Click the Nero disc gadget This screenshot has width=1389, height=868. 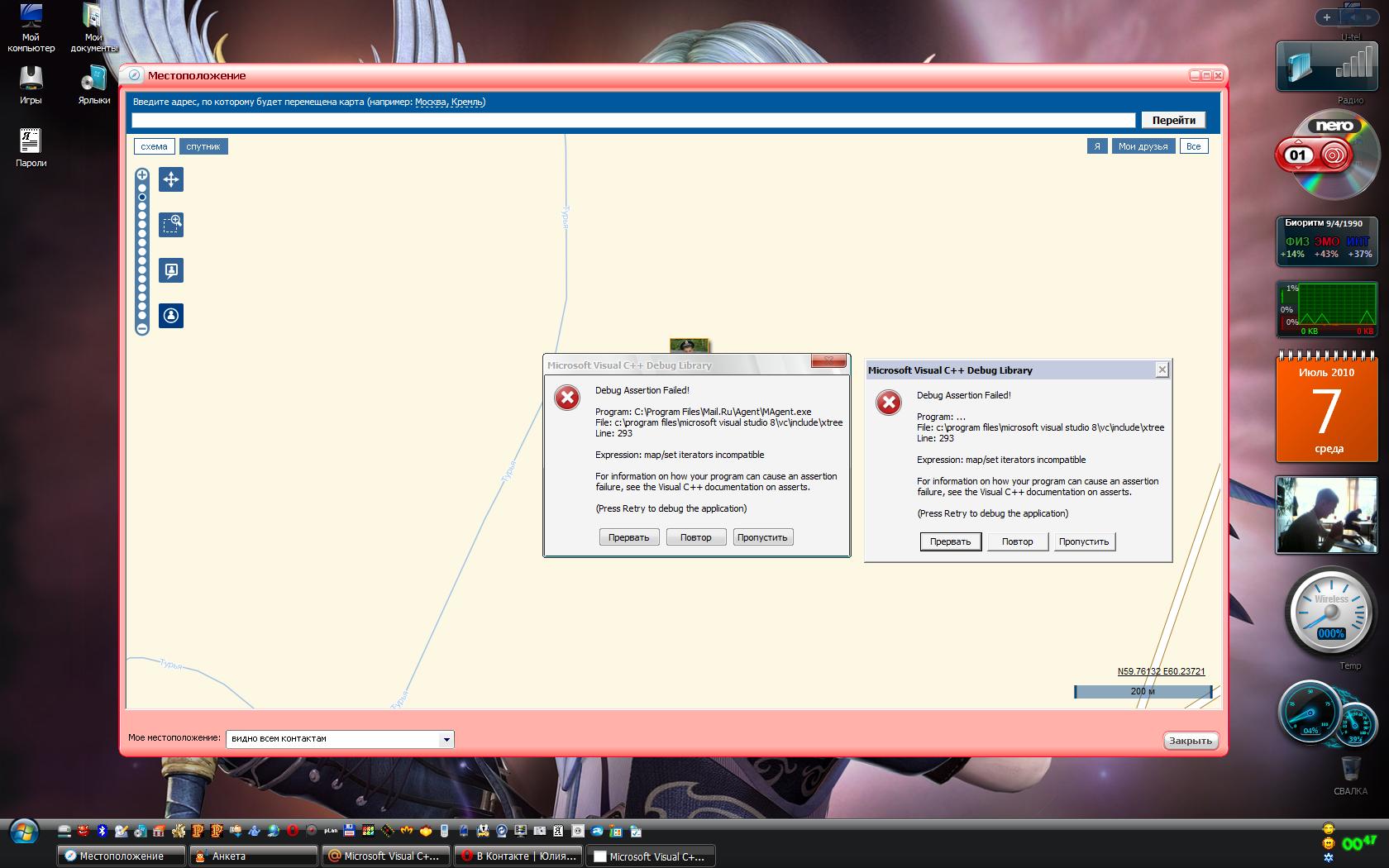click(x=1326, y=155)
